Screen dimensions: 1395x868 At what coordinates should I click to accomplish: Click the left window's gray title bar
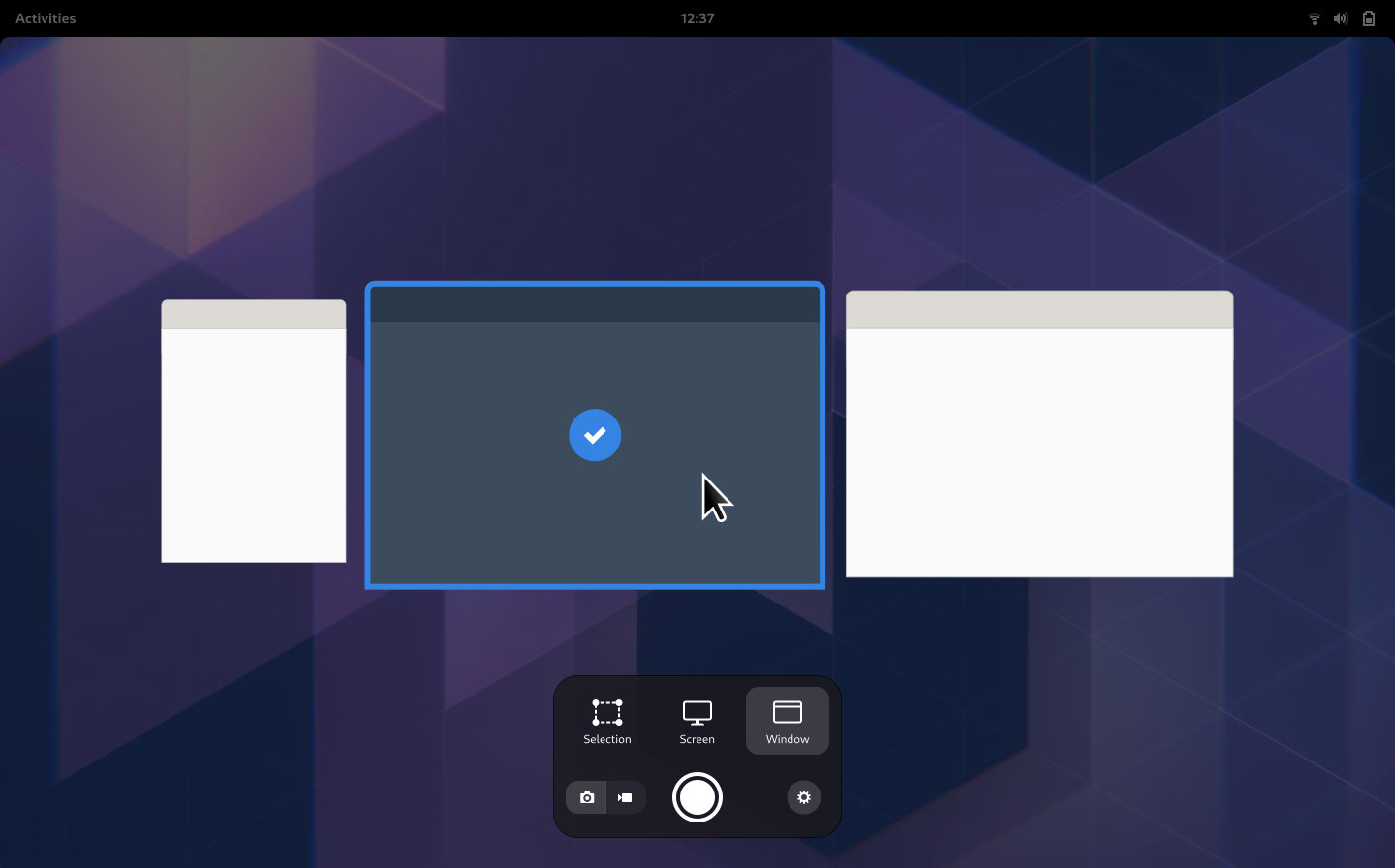coord(254,315)
